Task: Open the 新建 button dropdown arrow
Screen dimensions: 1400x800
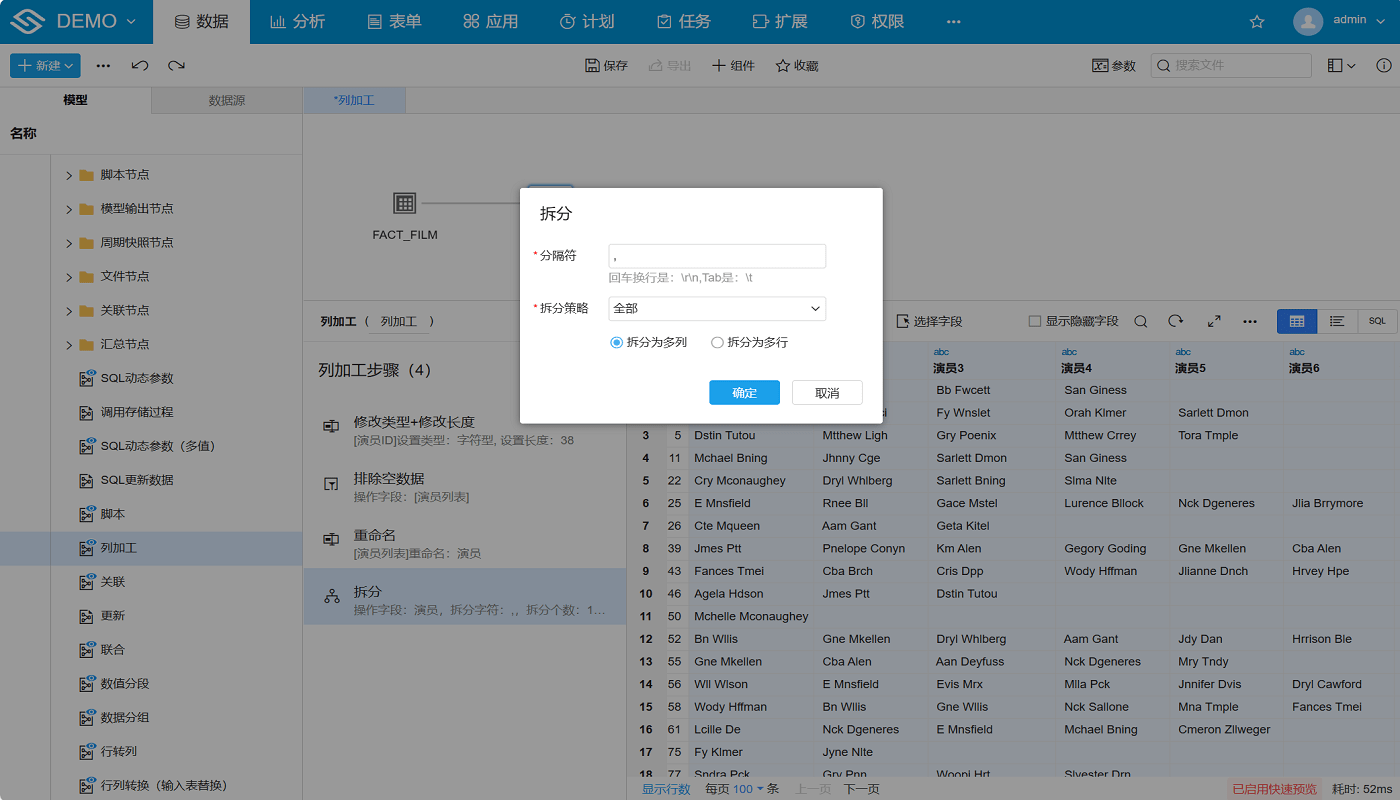Action: pos(66,65)
